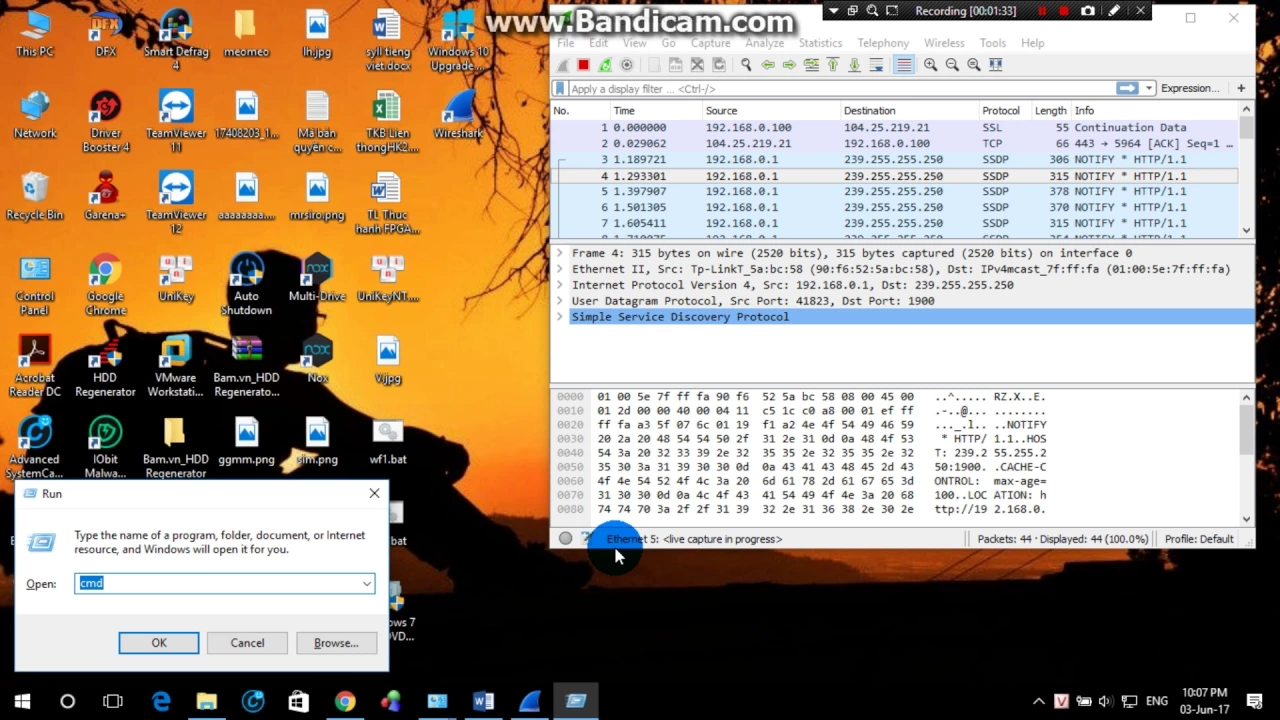Image resolution: width=1280 pixels, height=720 pixels.
Task: Go back in packet history
Action: click(x=768, y=65)
